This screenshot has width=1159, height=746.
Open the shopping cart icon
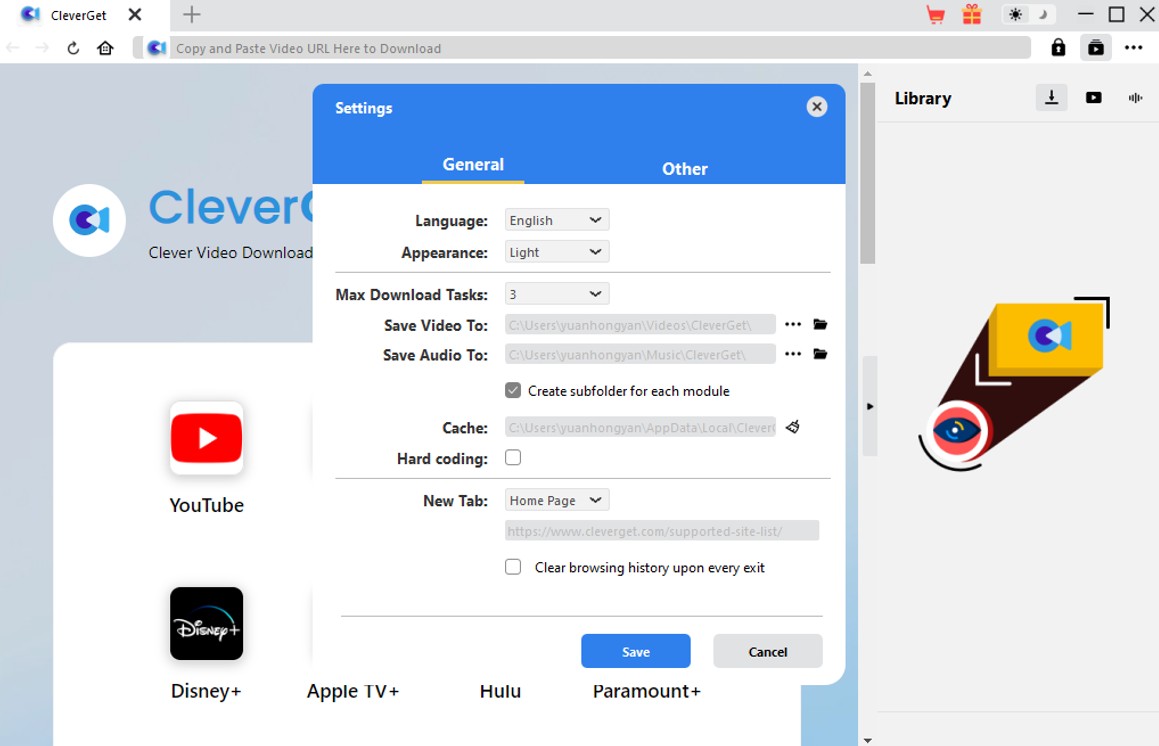(935, 15)
